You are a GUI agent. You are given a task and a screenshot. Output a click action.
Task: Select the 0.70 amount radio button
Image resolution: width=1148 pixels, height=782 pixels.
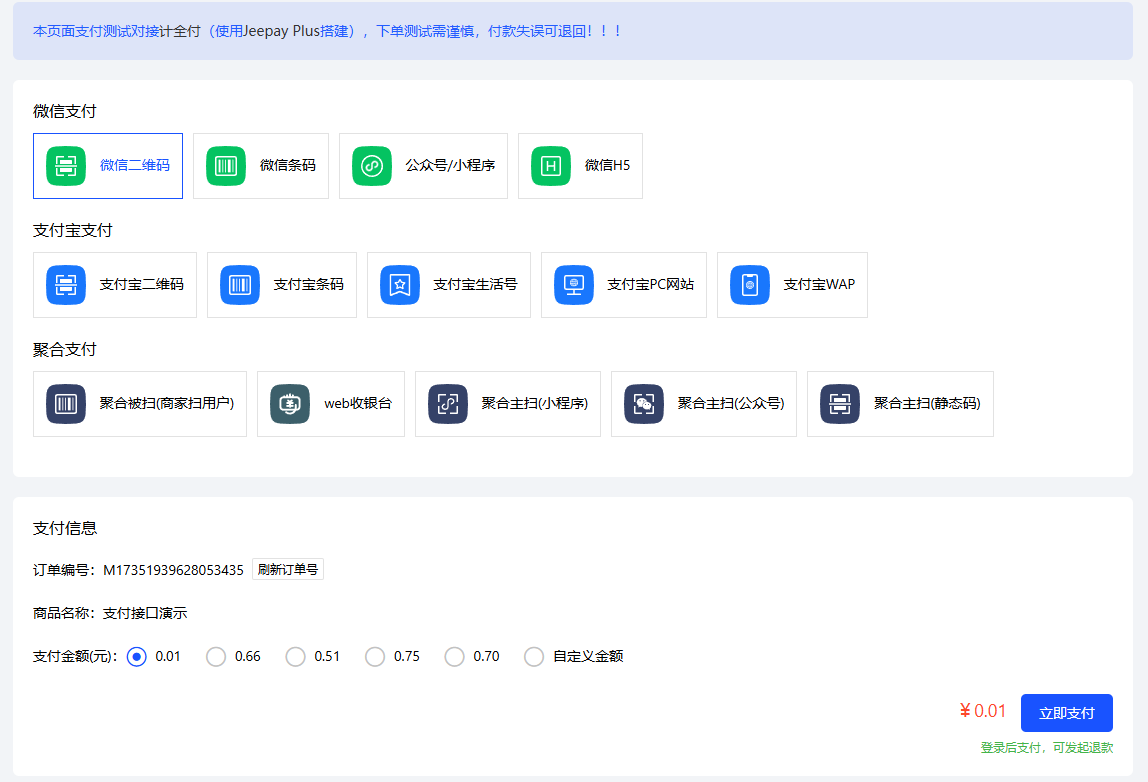coord(455,657)
